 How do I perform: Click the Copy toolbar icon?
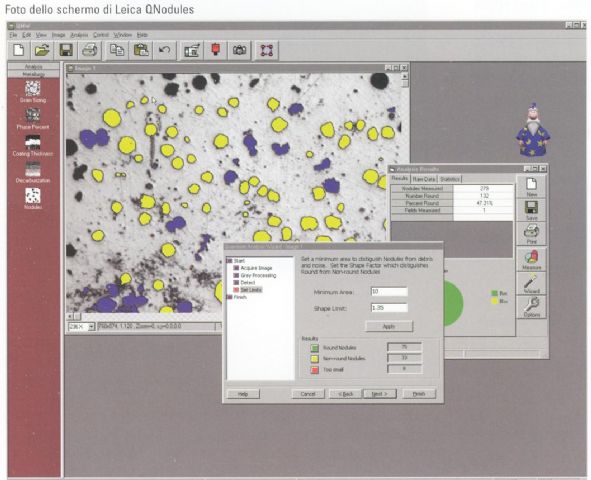coord(117,50)
